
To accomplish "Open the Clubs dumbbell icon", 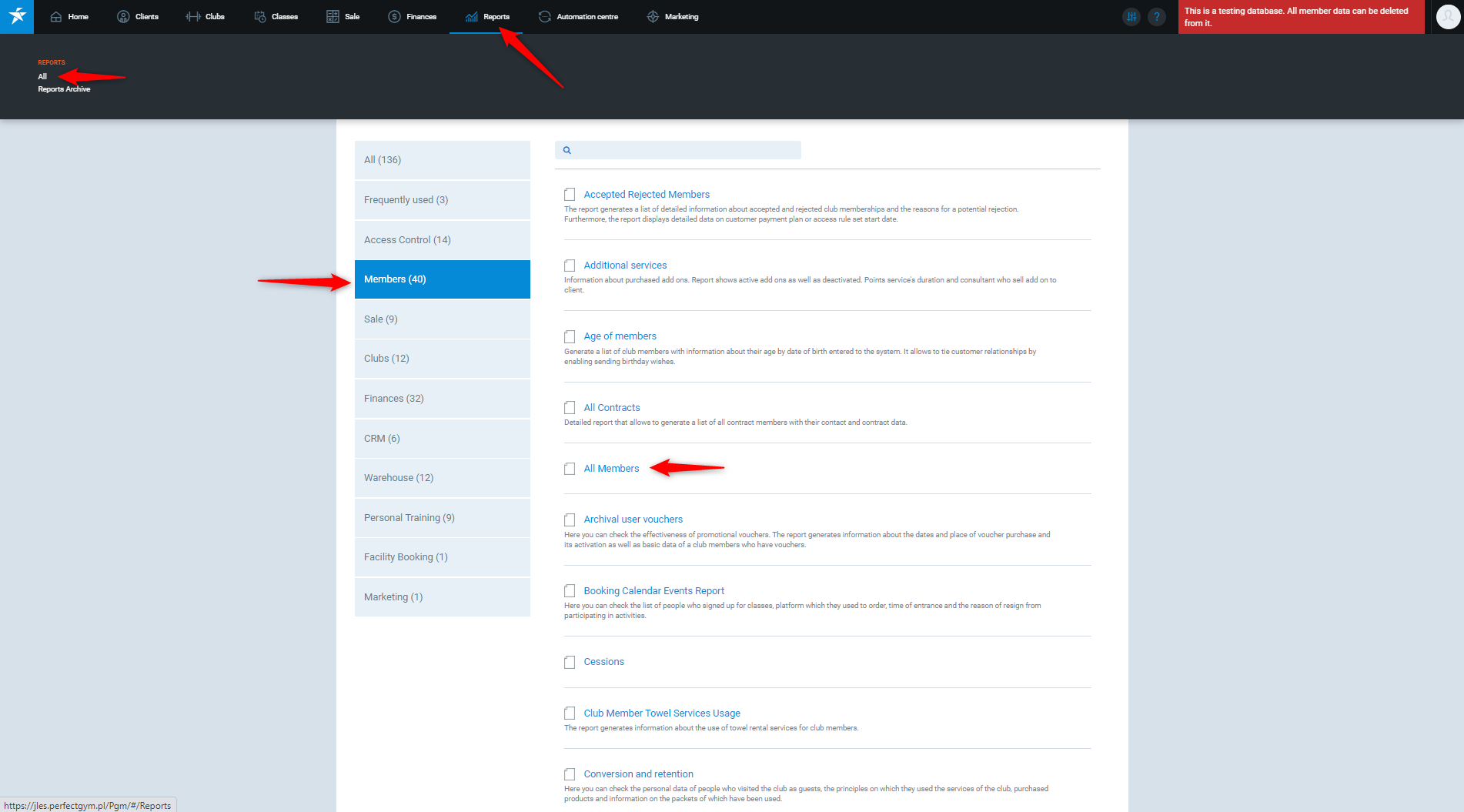I will point(193,17).
